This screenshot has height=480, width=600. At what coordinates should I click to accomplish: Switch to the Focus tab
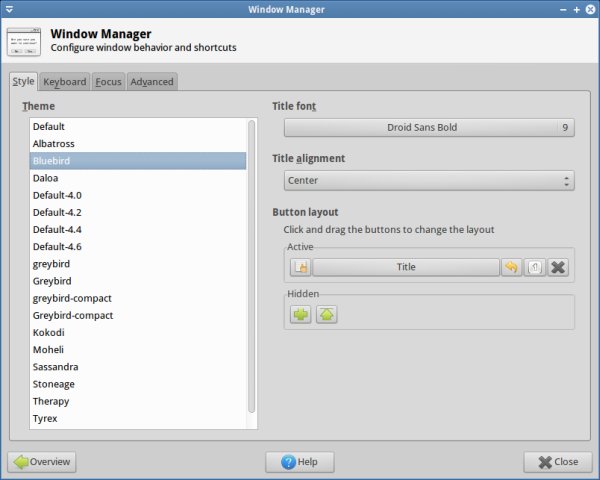pyautogui.click(x=108, y=82)
